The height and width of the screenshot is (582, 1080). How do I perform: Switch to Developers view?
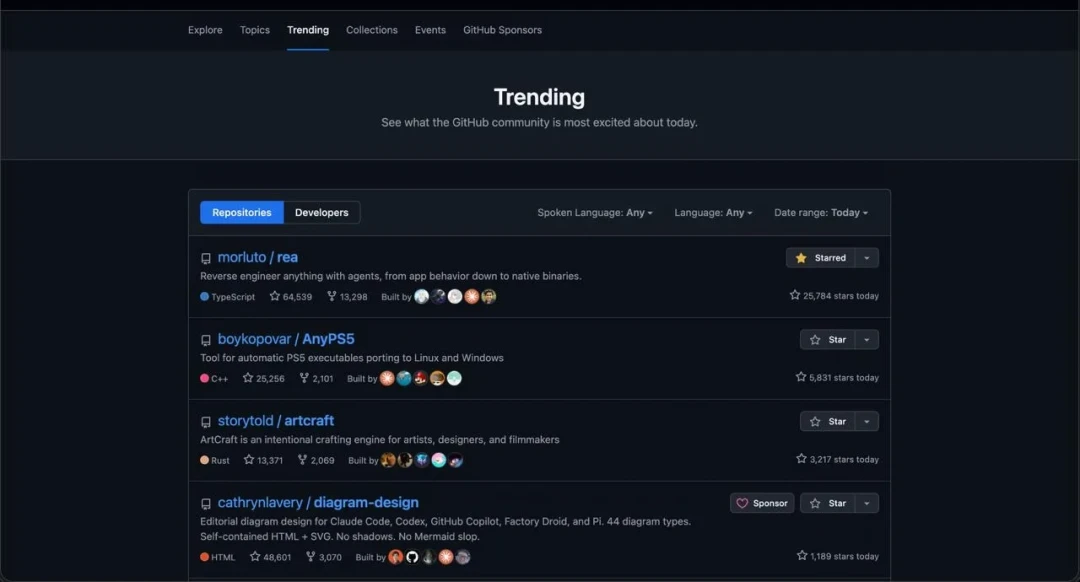coord(322,213)
